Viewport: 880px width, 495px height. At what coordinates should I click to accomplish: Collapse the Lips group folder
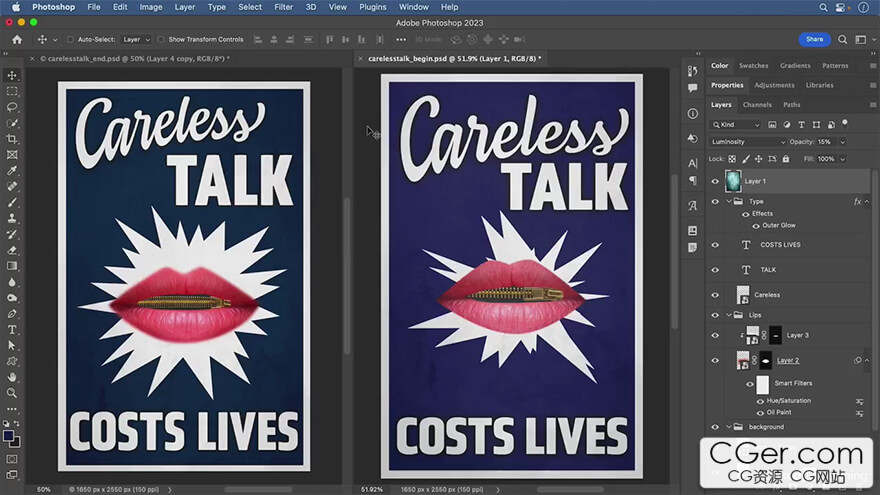729,315
